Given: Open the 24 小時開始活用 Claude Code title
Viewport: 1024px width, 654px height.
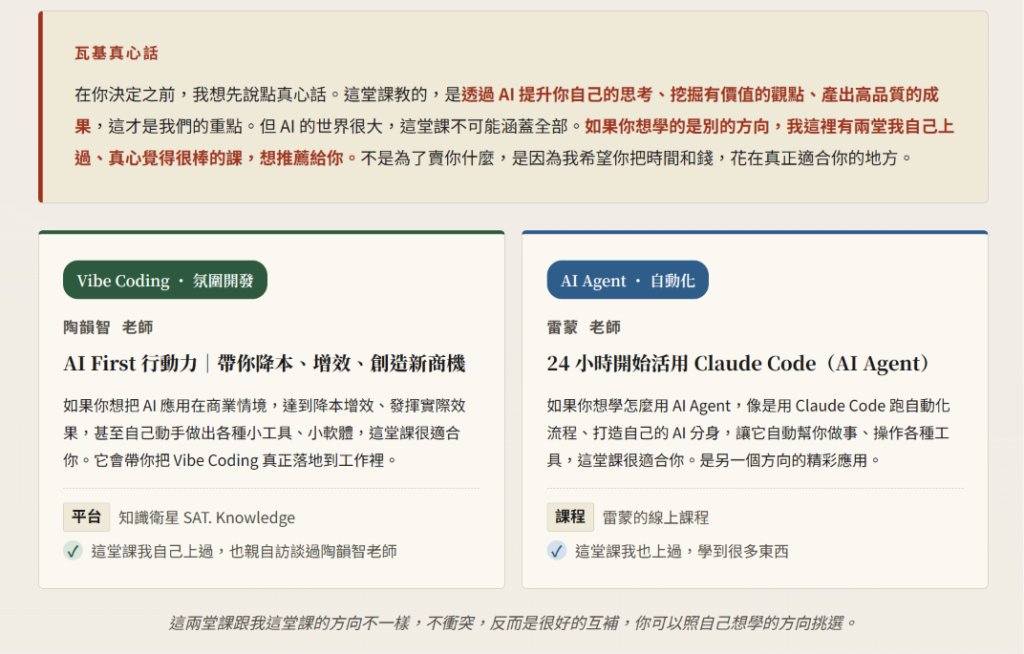Looking at the screenshot, I should tap(739, 363).
